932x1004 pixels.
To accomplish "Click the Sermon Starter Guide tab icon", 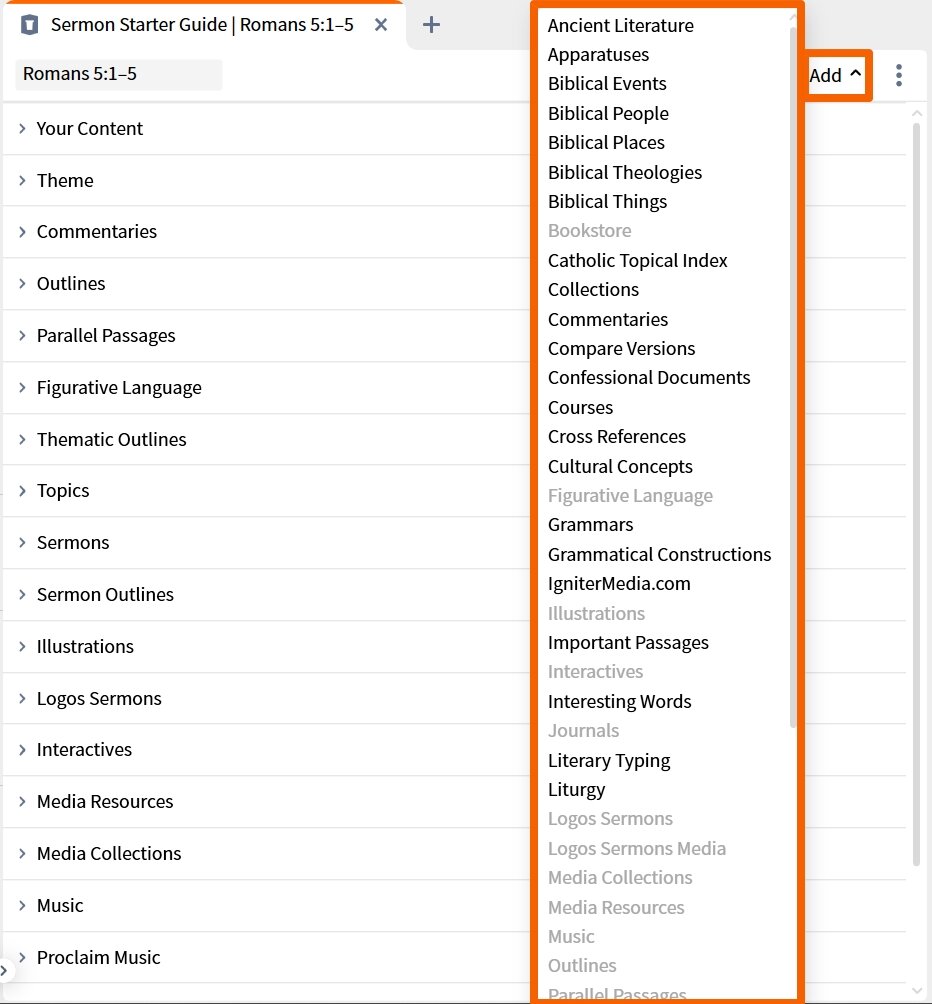I will 29,25.
